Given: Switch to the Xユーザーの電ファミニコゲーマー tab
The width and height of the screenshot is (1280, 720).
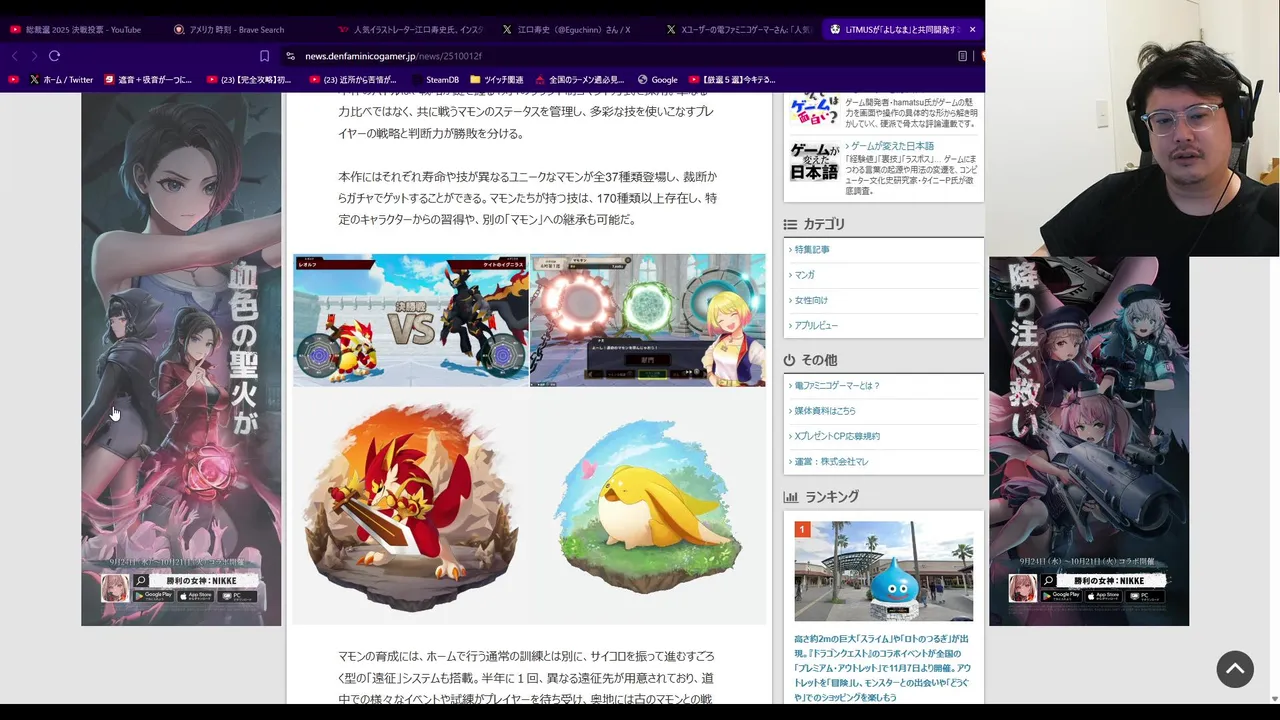Looking at the screenshot, I should tap(738, 30).
